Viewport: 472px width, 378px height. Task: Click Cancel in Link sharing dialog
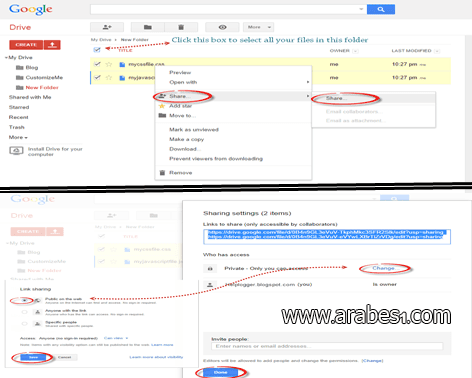coord(64,357)
